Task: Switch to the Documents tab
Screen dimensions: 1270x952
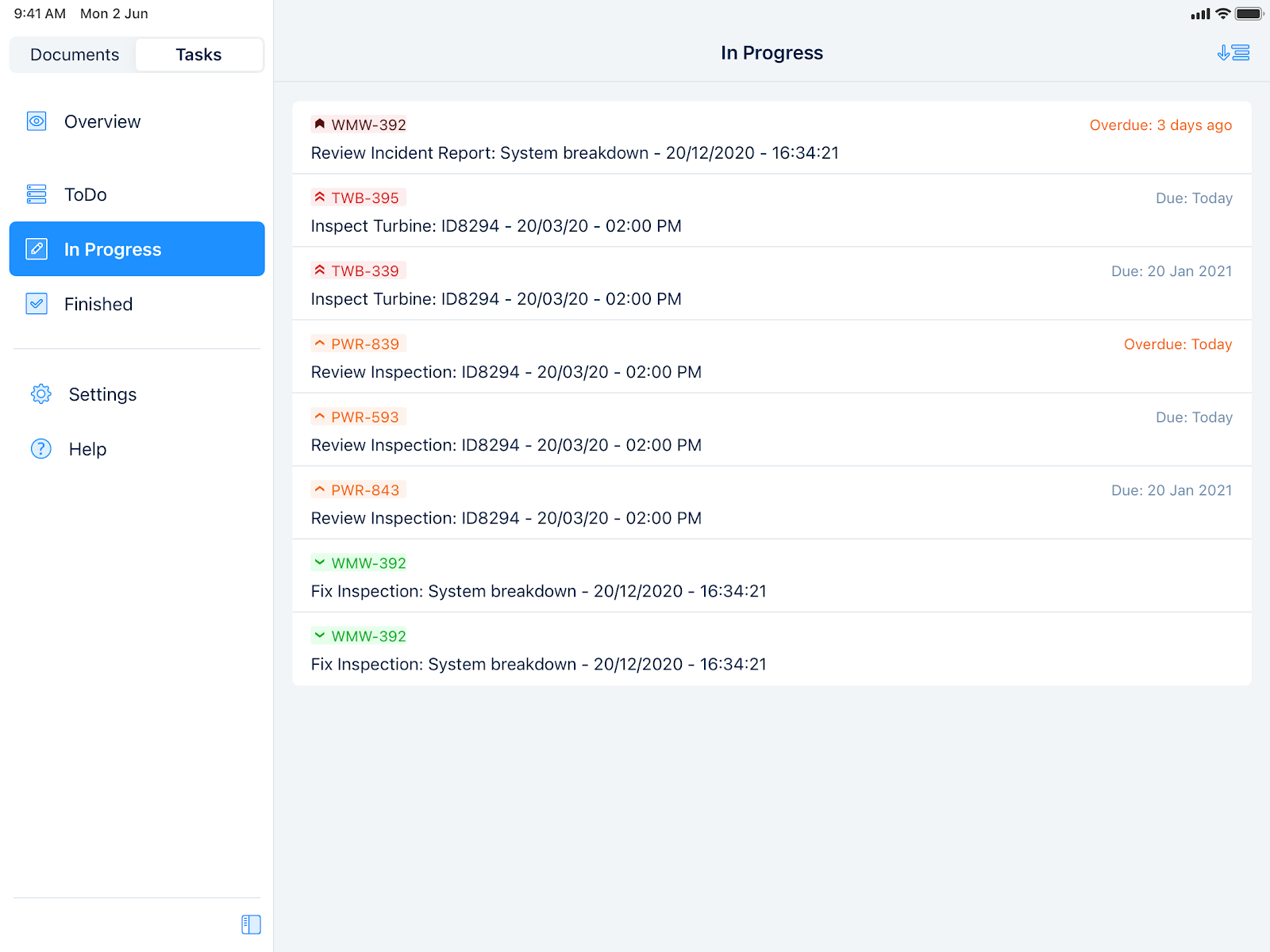Action: tap(75, 55)
